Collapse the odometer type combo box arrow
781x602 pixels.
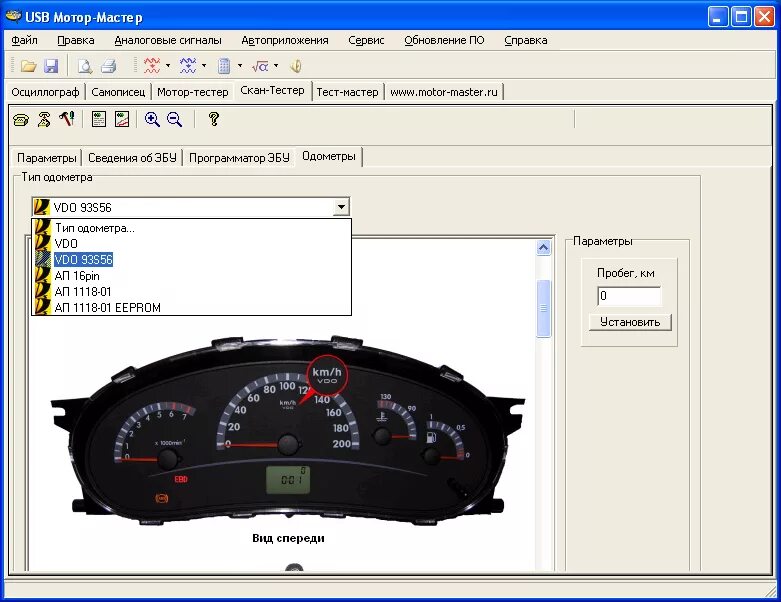point(341,207)
